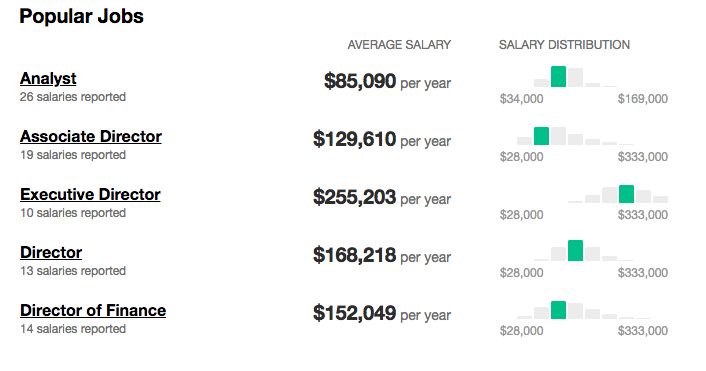The height and width of the screenshot is (371, 706).
Task: Click the $152,049 Director of Finance salary
Action: 354,313
